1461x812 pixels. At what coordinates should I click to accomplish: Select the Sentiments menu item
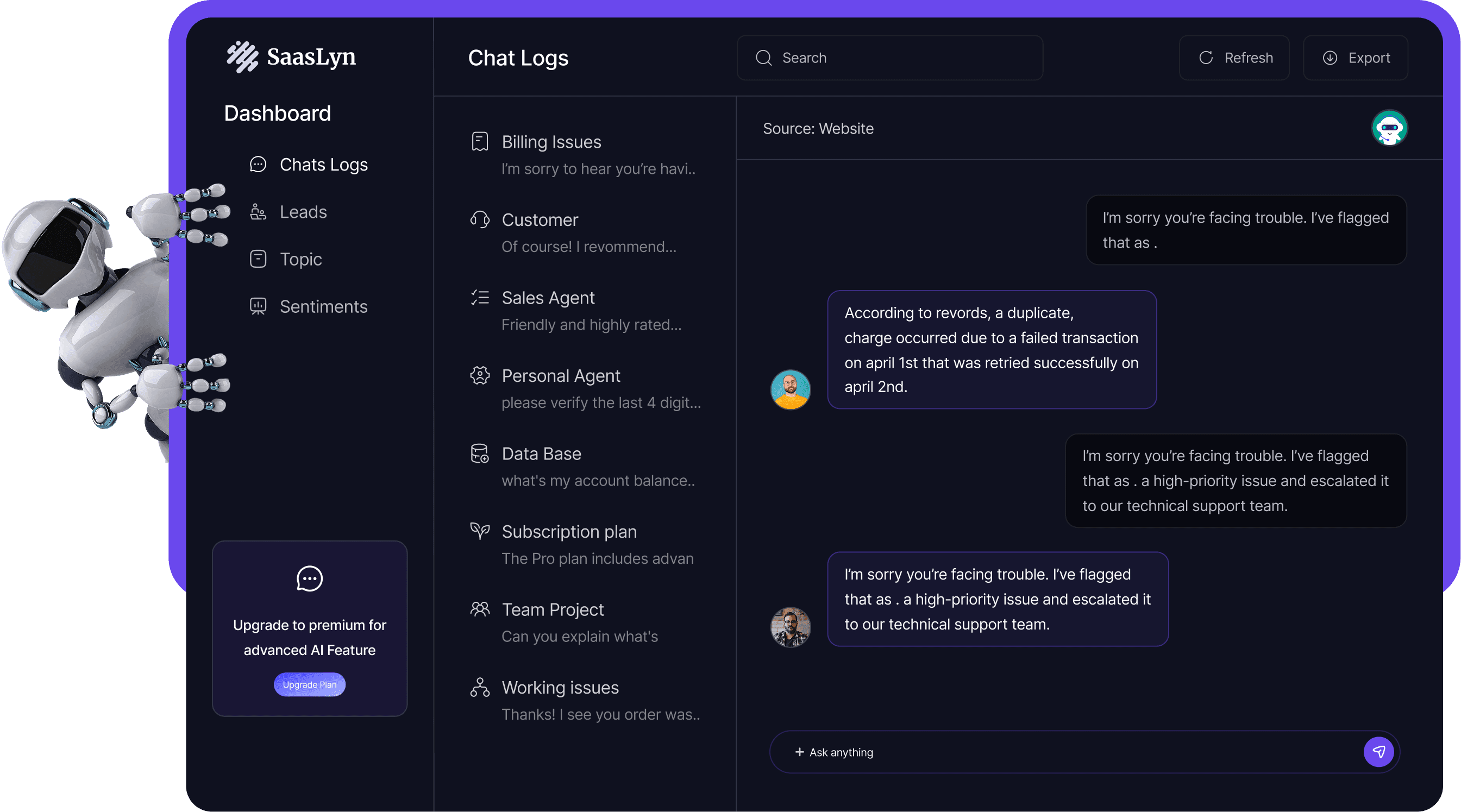(309, 306)
